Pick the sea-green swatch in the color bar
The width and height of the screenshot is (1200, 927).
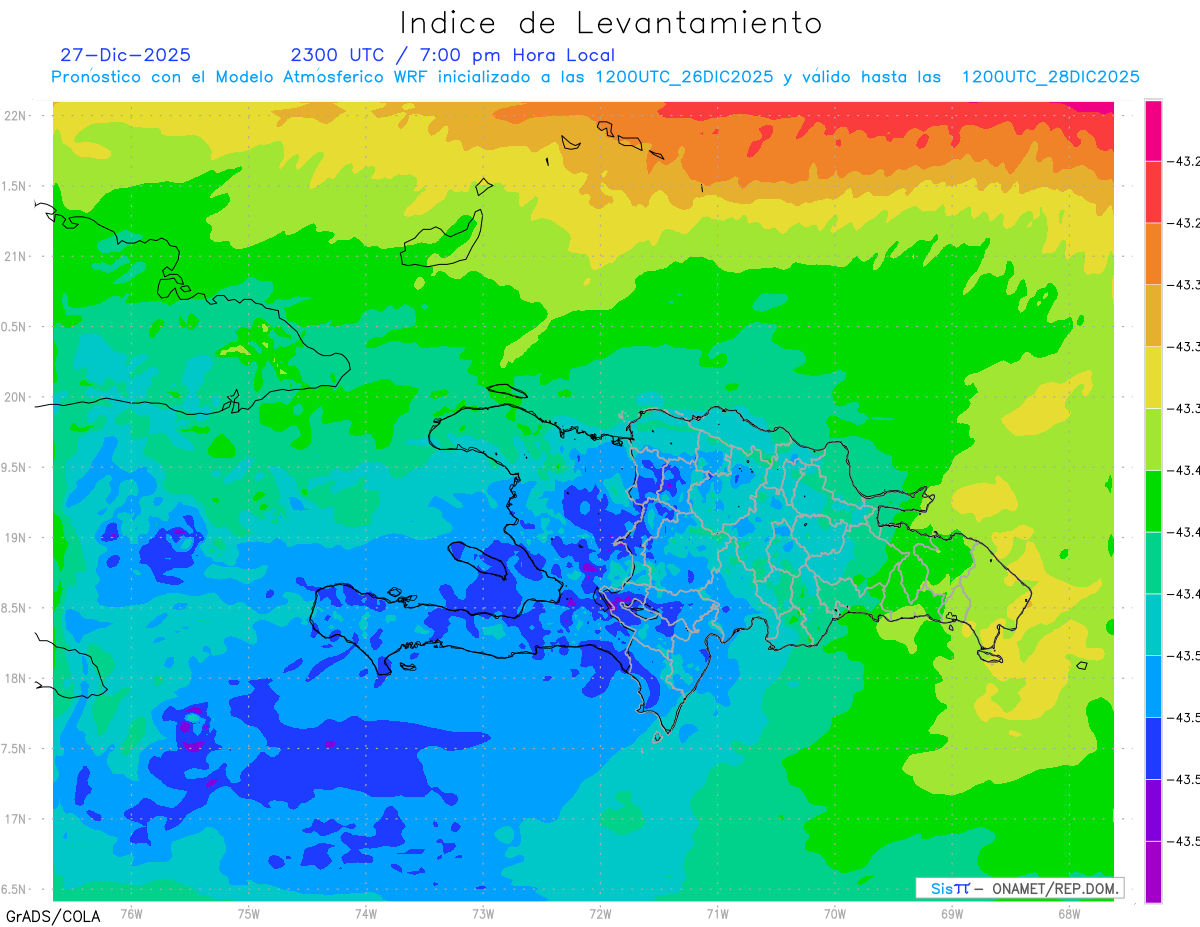pyautogui.click(x=1153, y=563)
